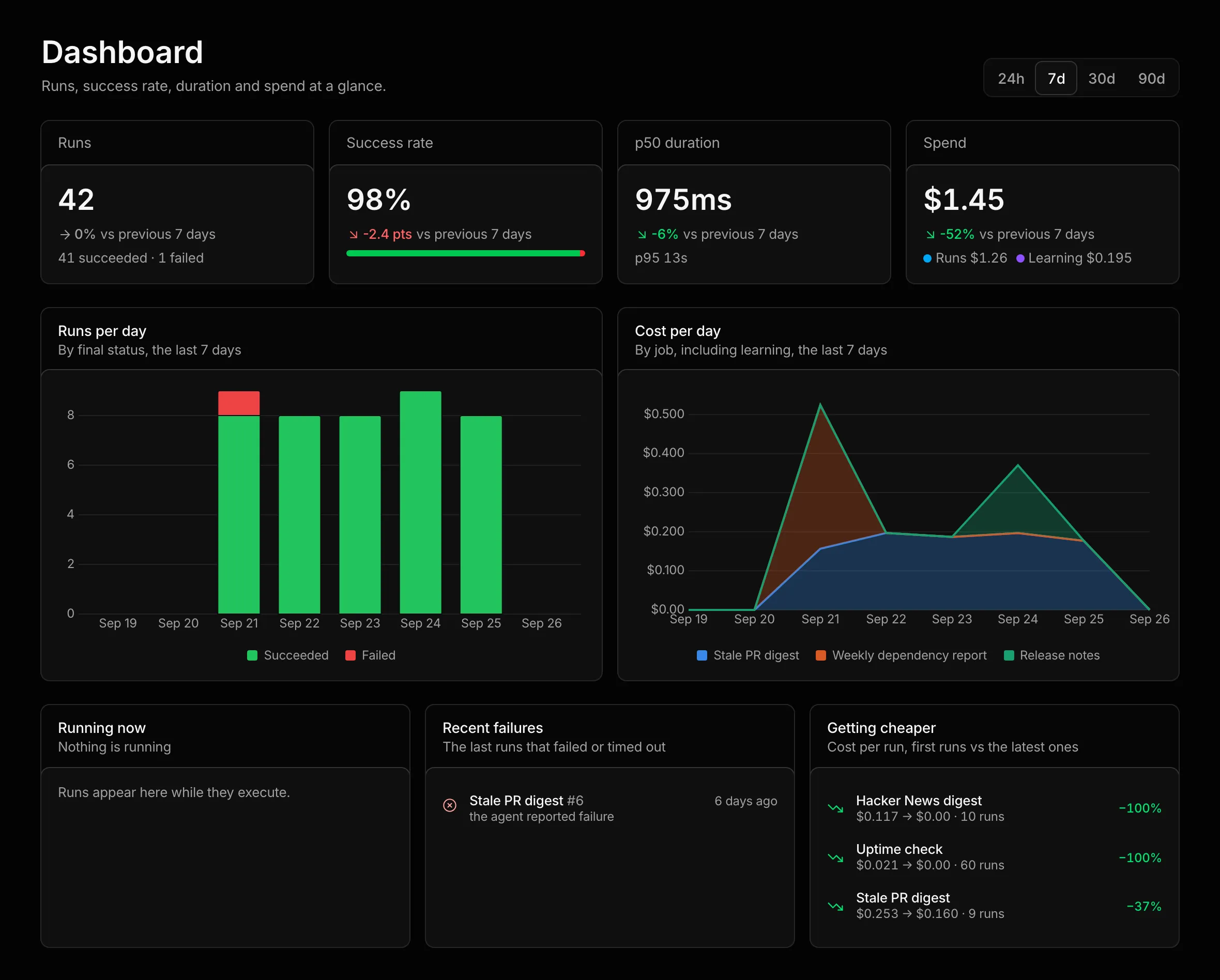This screenshot has width=1220, height=980.
Task: Click trend-down icon beside Hacker News digest
Action: [x=835, y=808]
